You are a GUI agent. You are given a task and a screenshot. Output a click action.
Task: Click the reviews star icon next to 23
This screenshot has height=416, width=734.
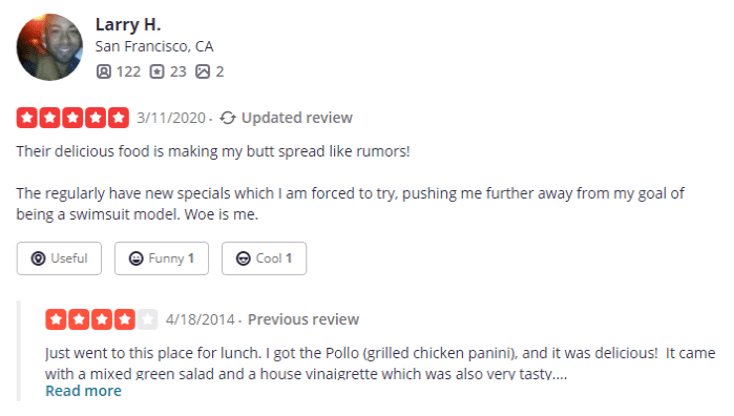157,72
